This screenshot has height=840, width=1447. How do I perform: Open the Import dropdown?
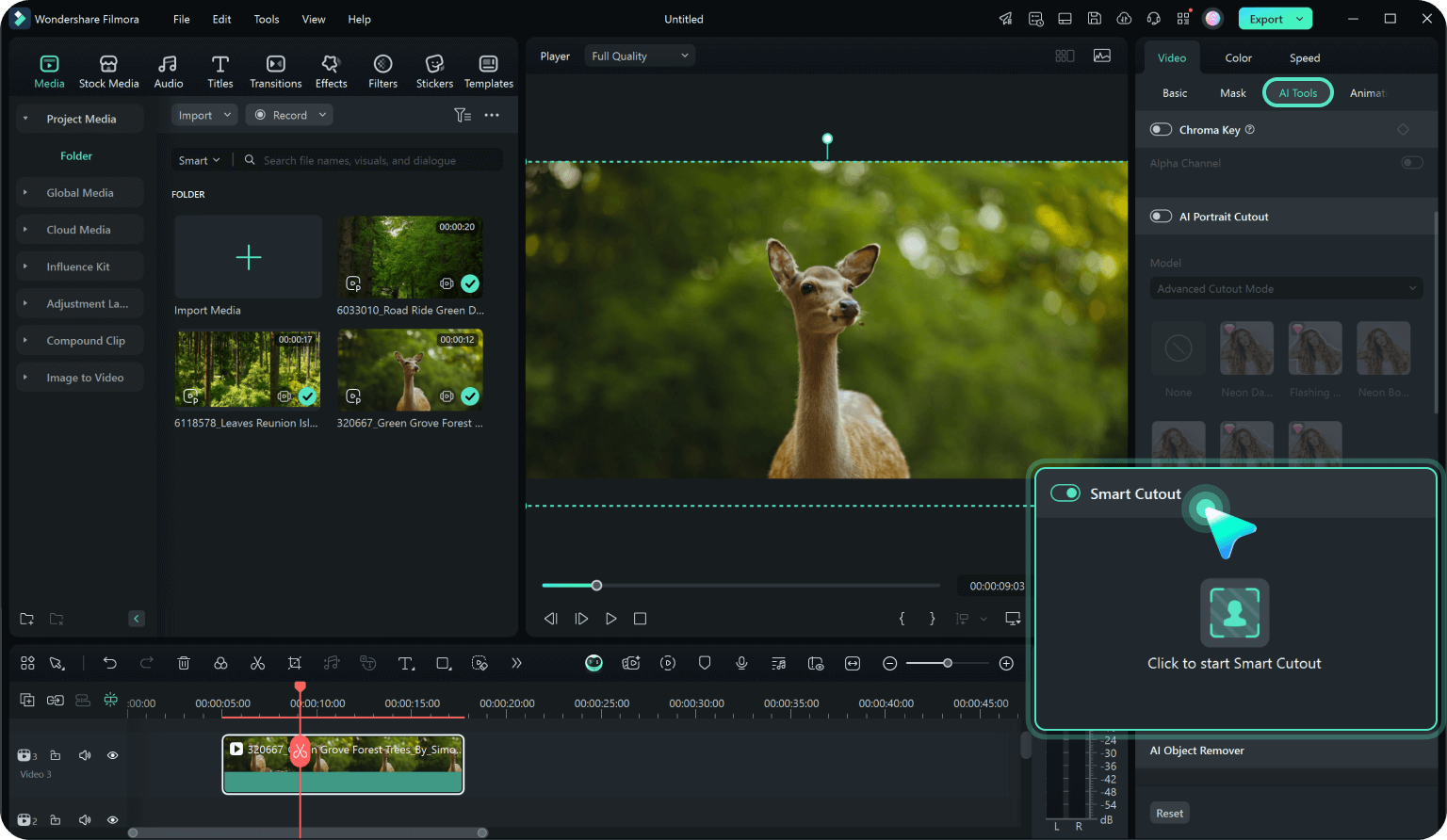tap(204, 115)
